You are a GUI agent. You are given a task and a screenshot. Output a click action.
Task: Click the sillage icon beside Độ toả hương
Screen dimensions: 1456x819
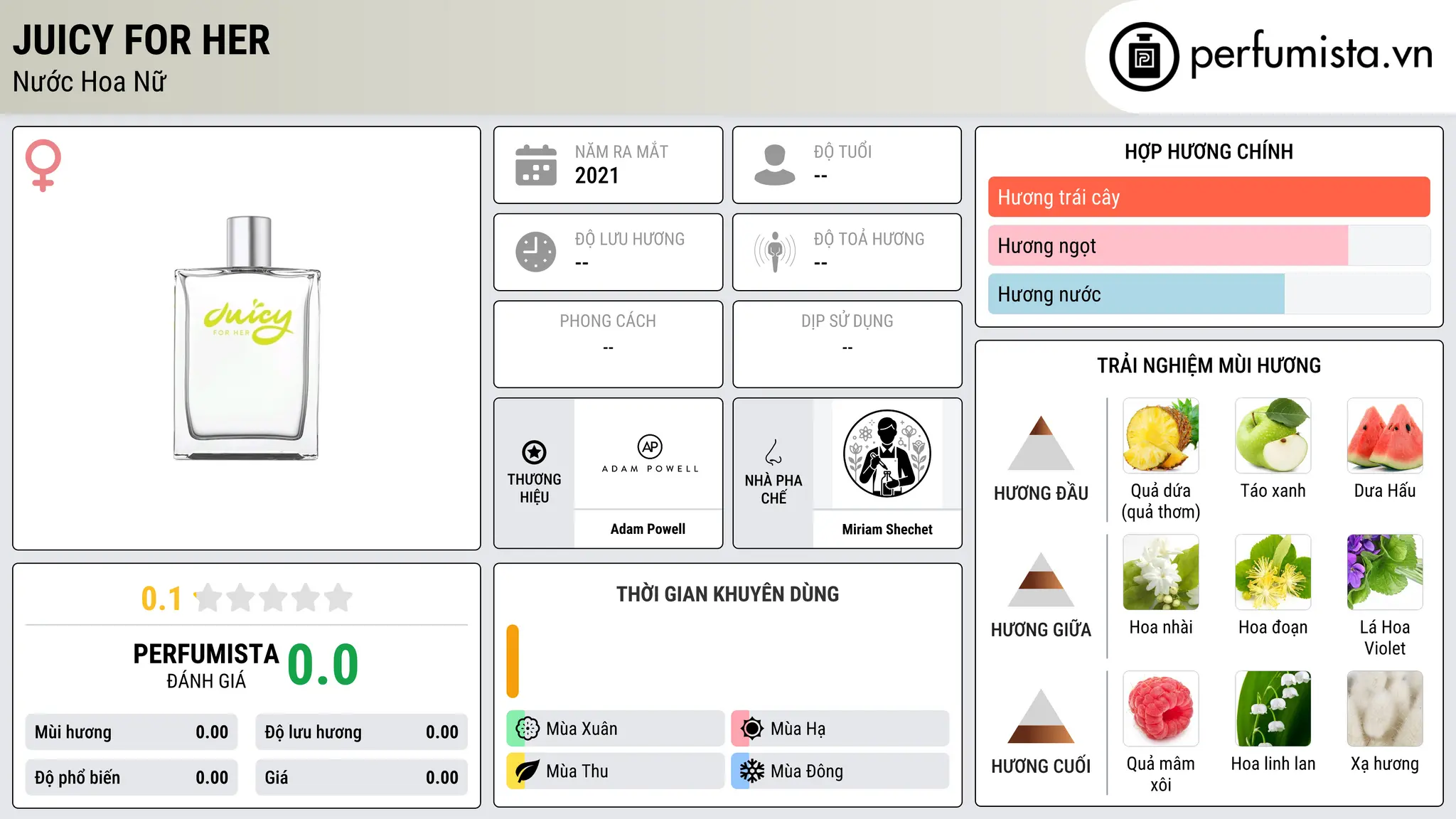tap(774, 252)
